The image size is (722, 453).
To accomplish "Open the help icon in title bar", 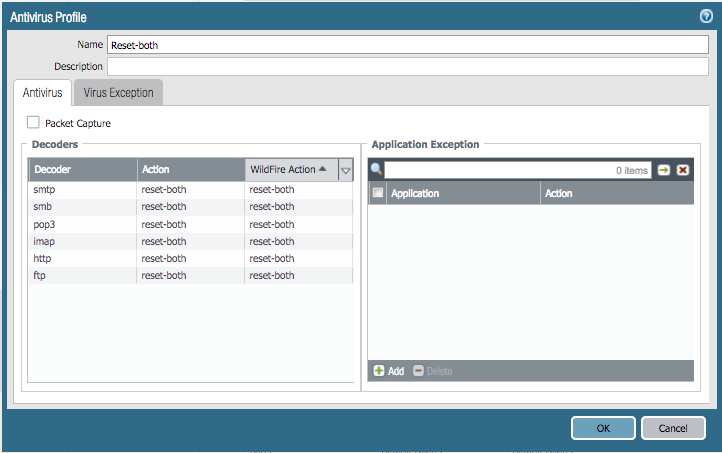I will click(706, 16).
